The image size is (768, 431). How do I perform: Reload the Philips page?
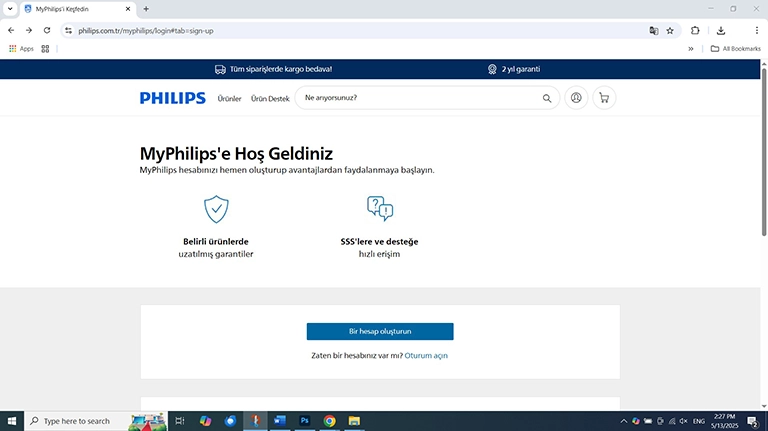click(x=47, y=30)
